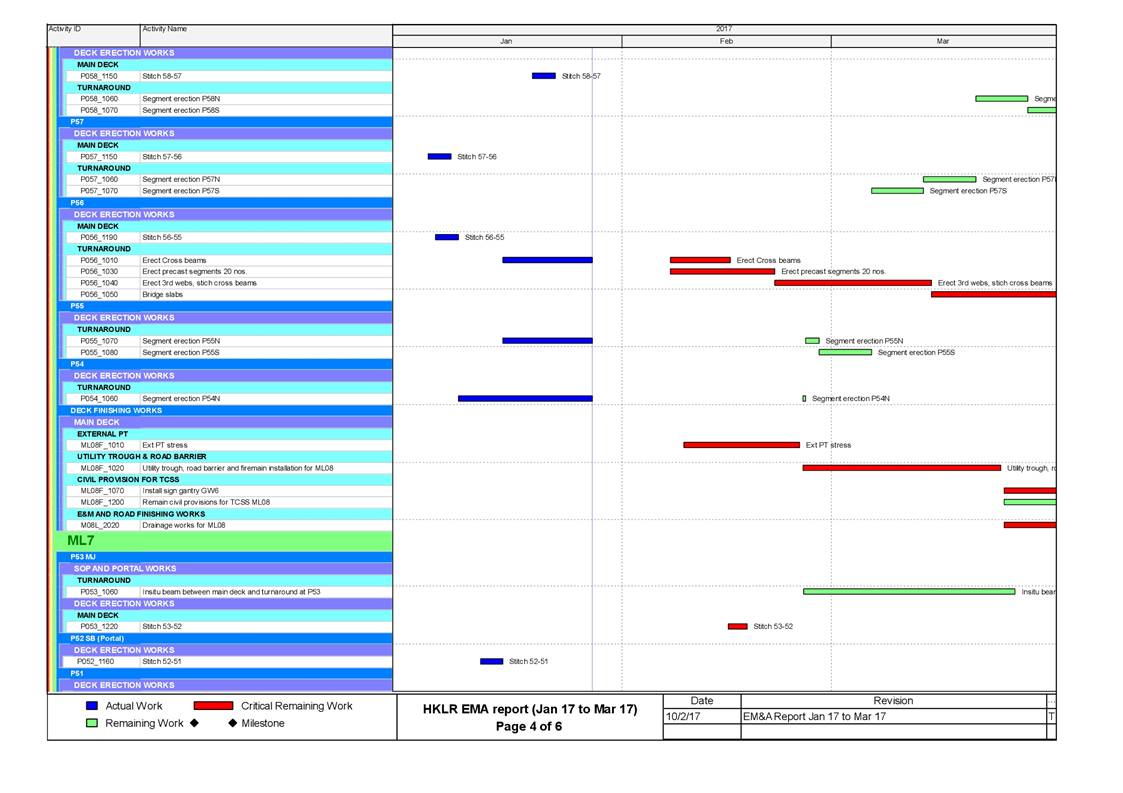The width and height of the screenshot is (1123, 793).
Task: Click the green Remaining Work legend swatch
Action: (x=91, y=723)
